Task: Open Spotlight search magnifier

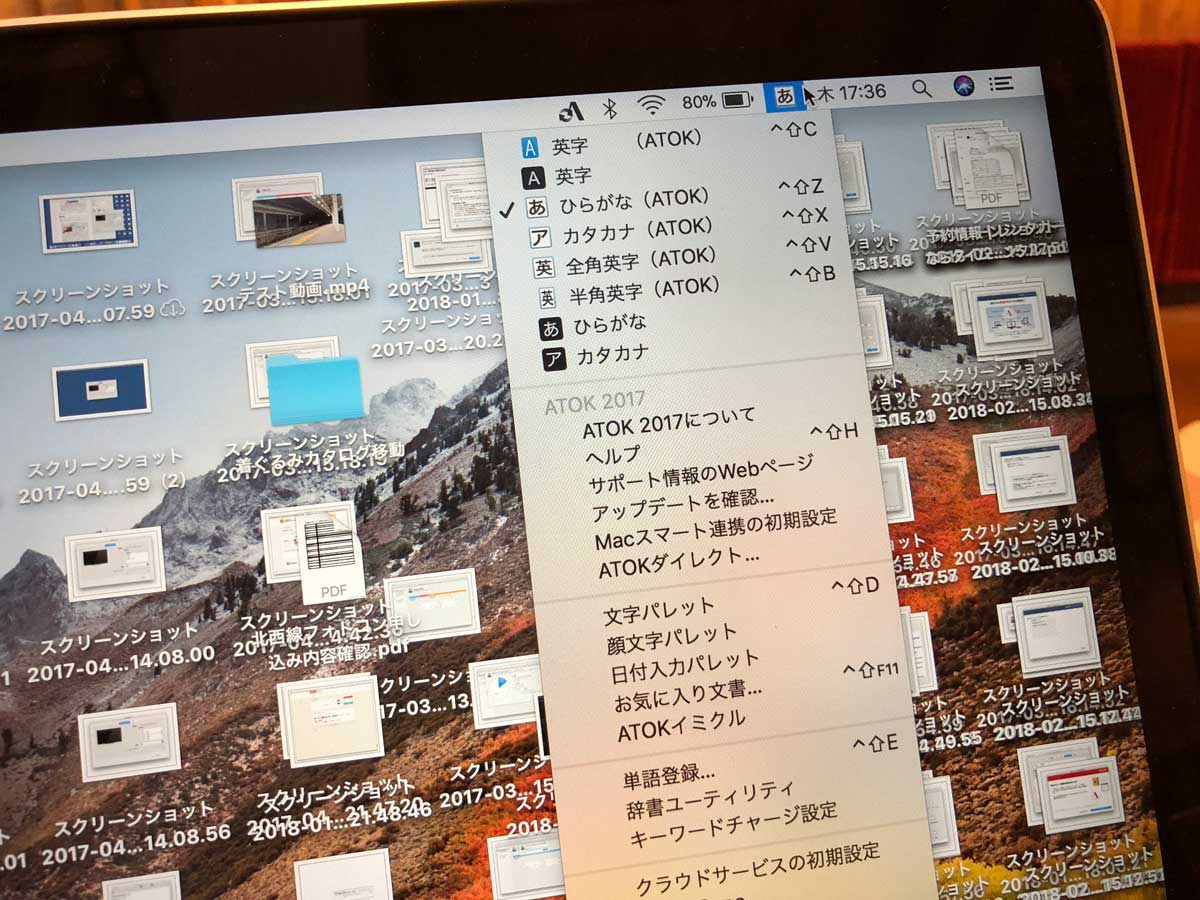Action: pyautogui.click(x=921, y=89)
